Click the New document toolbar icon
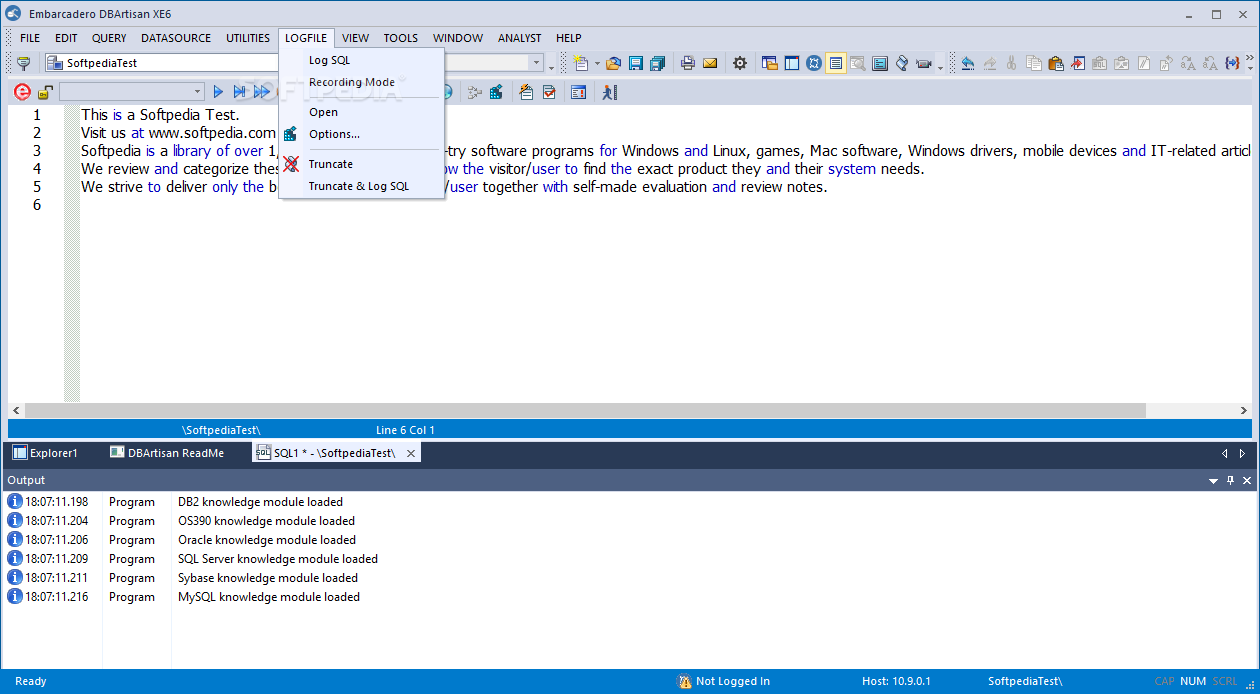1260x694 pixels. (580, 63)
